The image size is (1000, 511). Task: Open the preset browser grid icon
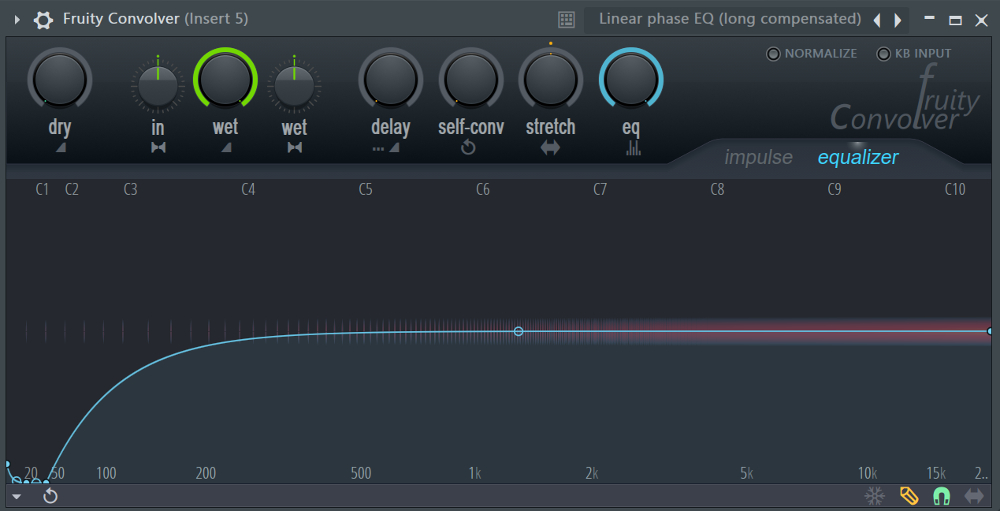[566, 20]
